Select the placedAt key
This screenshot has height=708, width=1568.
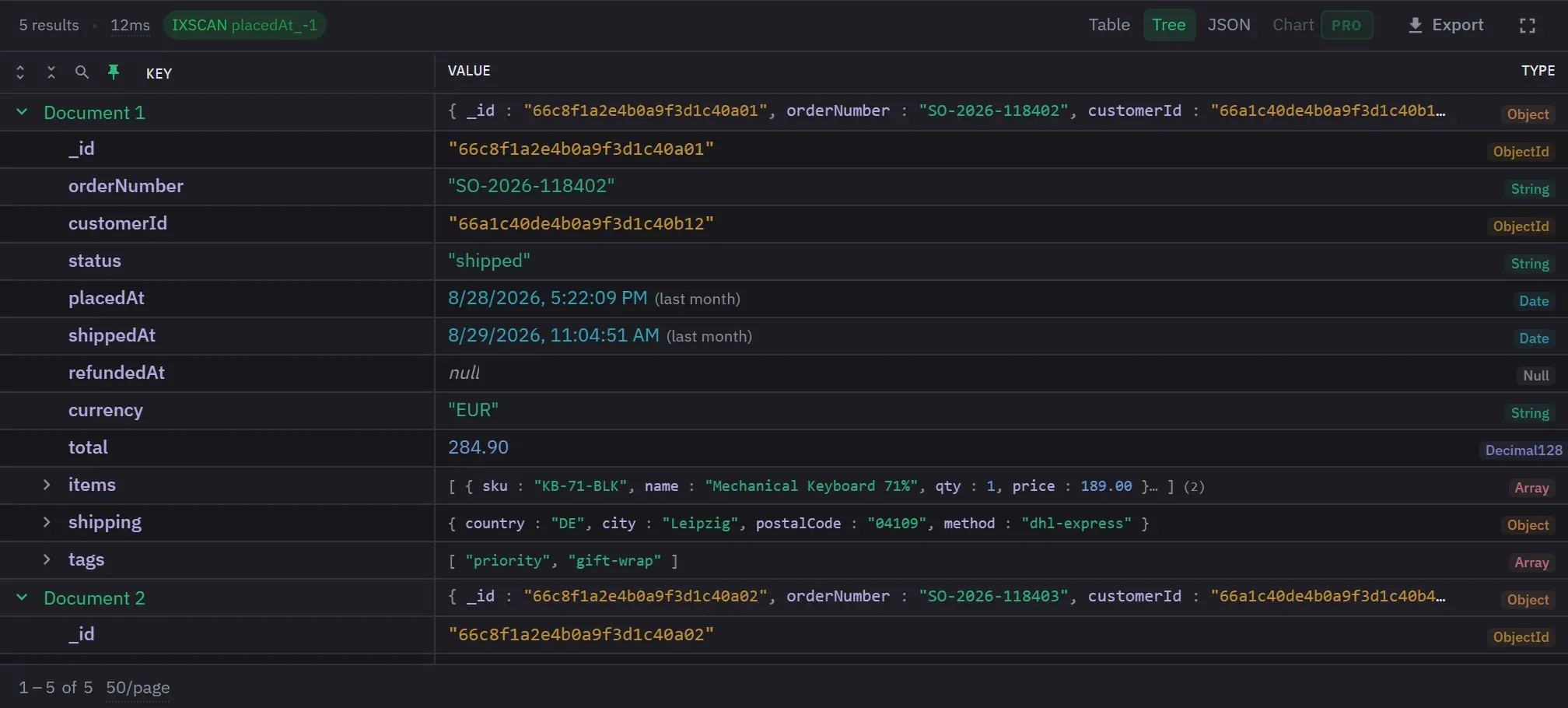tap(107, 298)
